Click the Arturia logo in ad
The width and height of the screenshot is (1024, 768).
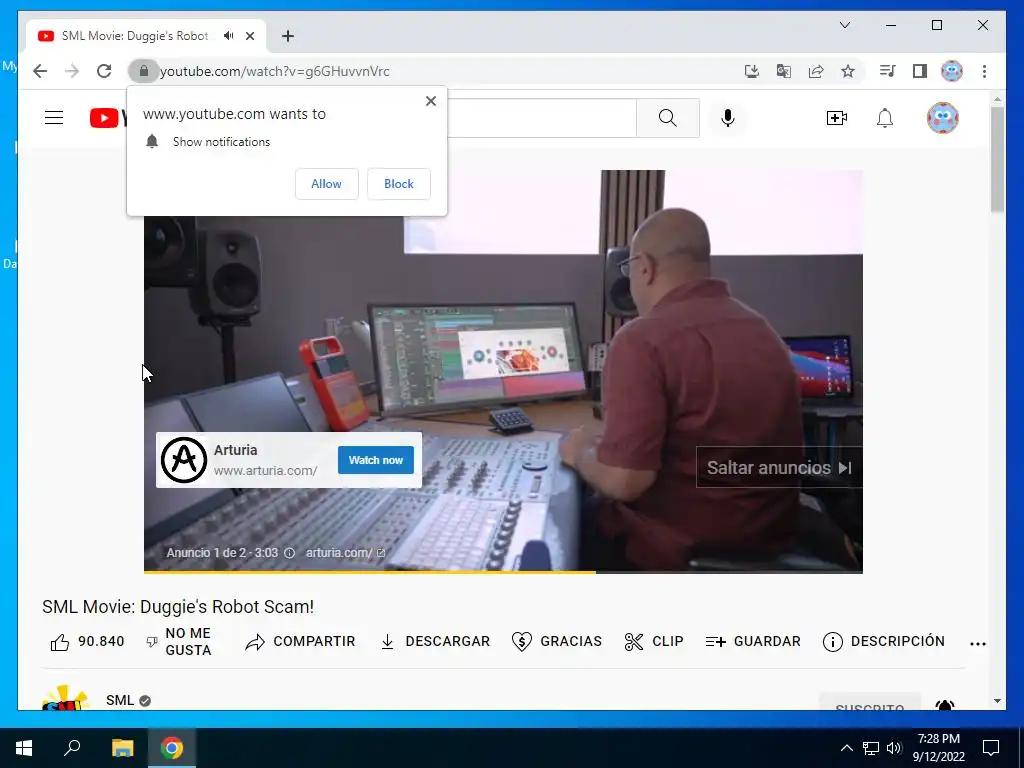point(184,460)
